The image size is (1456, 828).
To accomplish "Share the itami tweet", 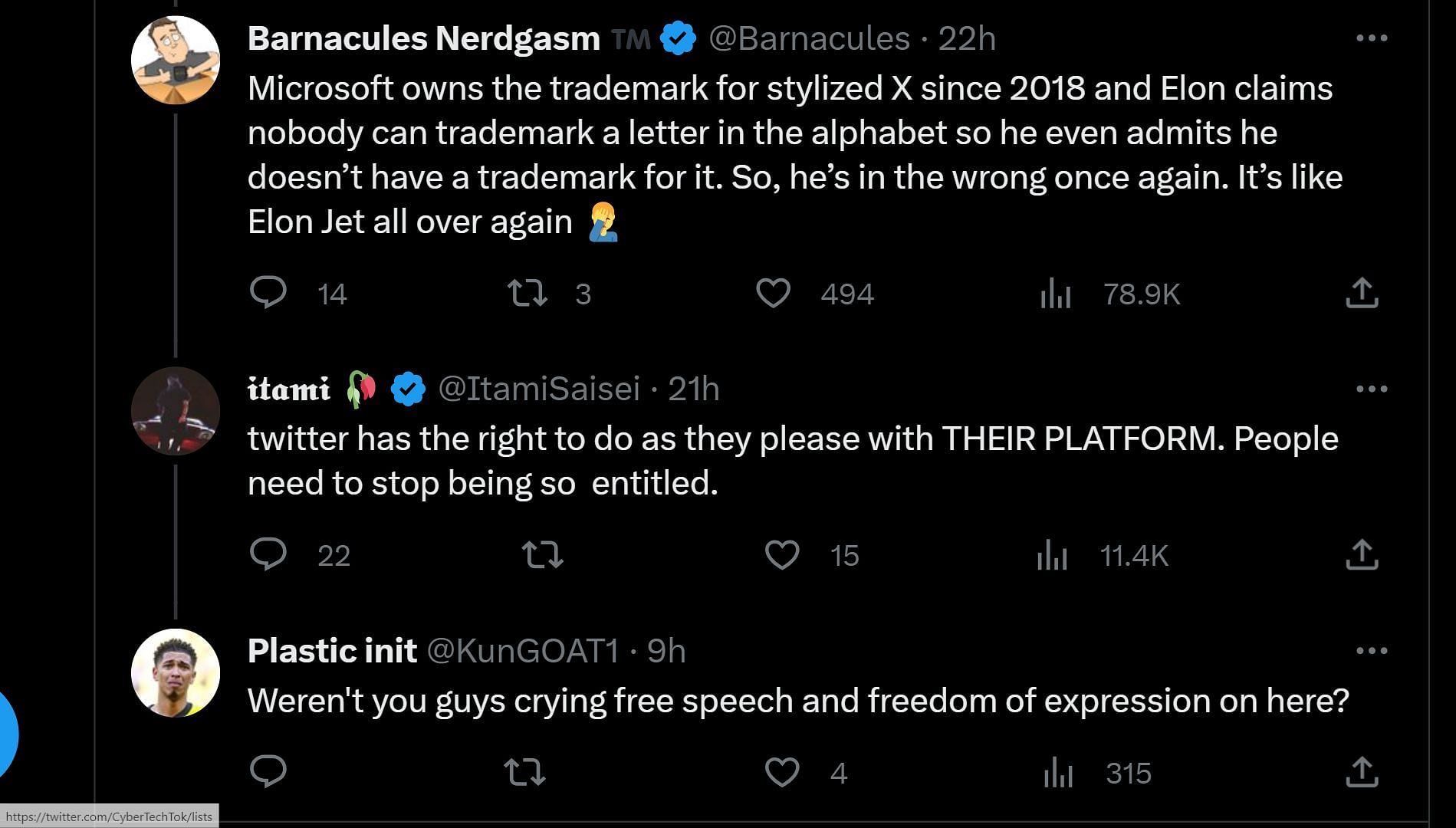I will point(1362,554).
